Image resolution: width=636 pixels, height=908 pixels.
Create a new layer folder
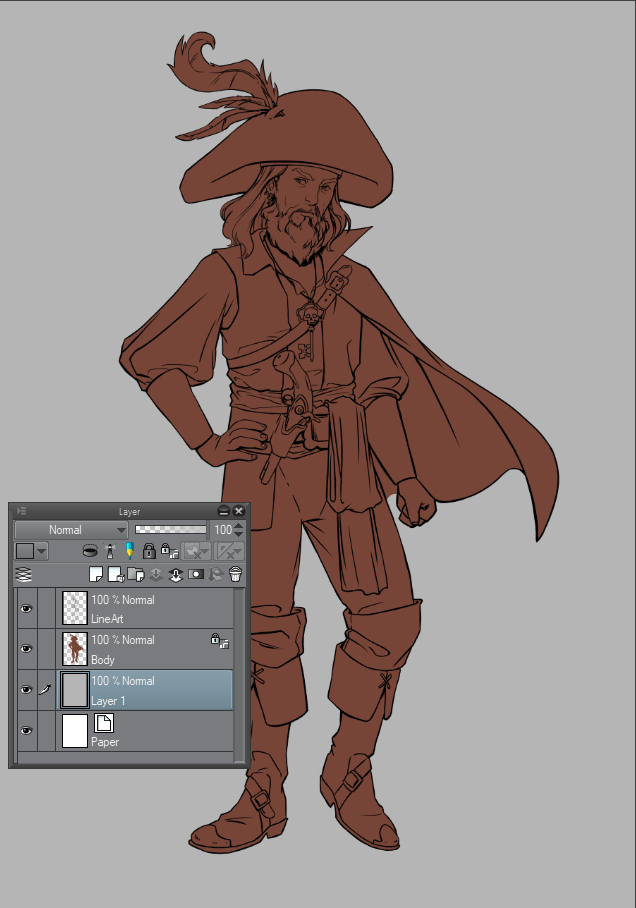click(x=136, y=574)
